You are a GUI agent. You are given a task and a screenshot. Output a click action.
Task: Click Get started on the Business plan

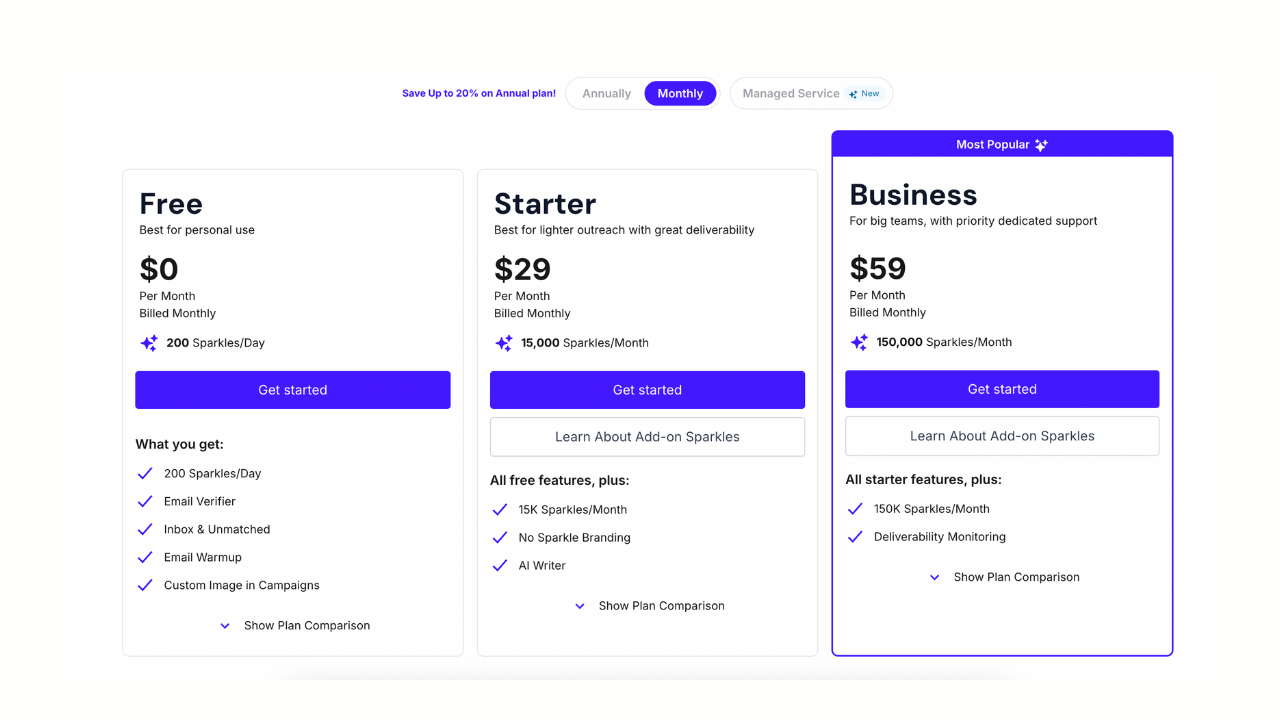click(1002, 389)
